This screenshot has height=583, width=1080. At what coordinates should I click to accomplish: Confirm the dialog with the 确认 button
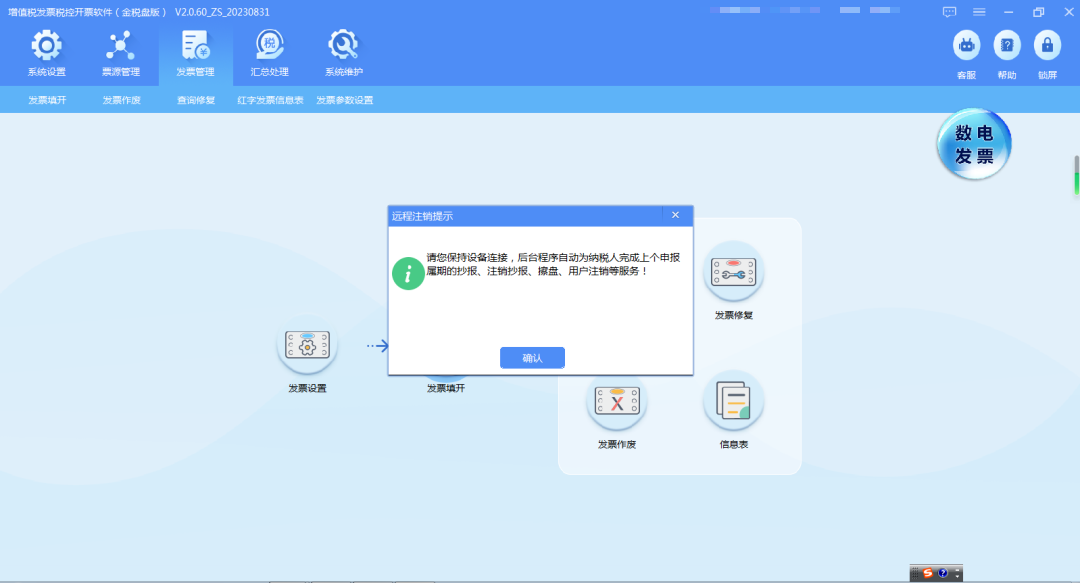point(532,358)
